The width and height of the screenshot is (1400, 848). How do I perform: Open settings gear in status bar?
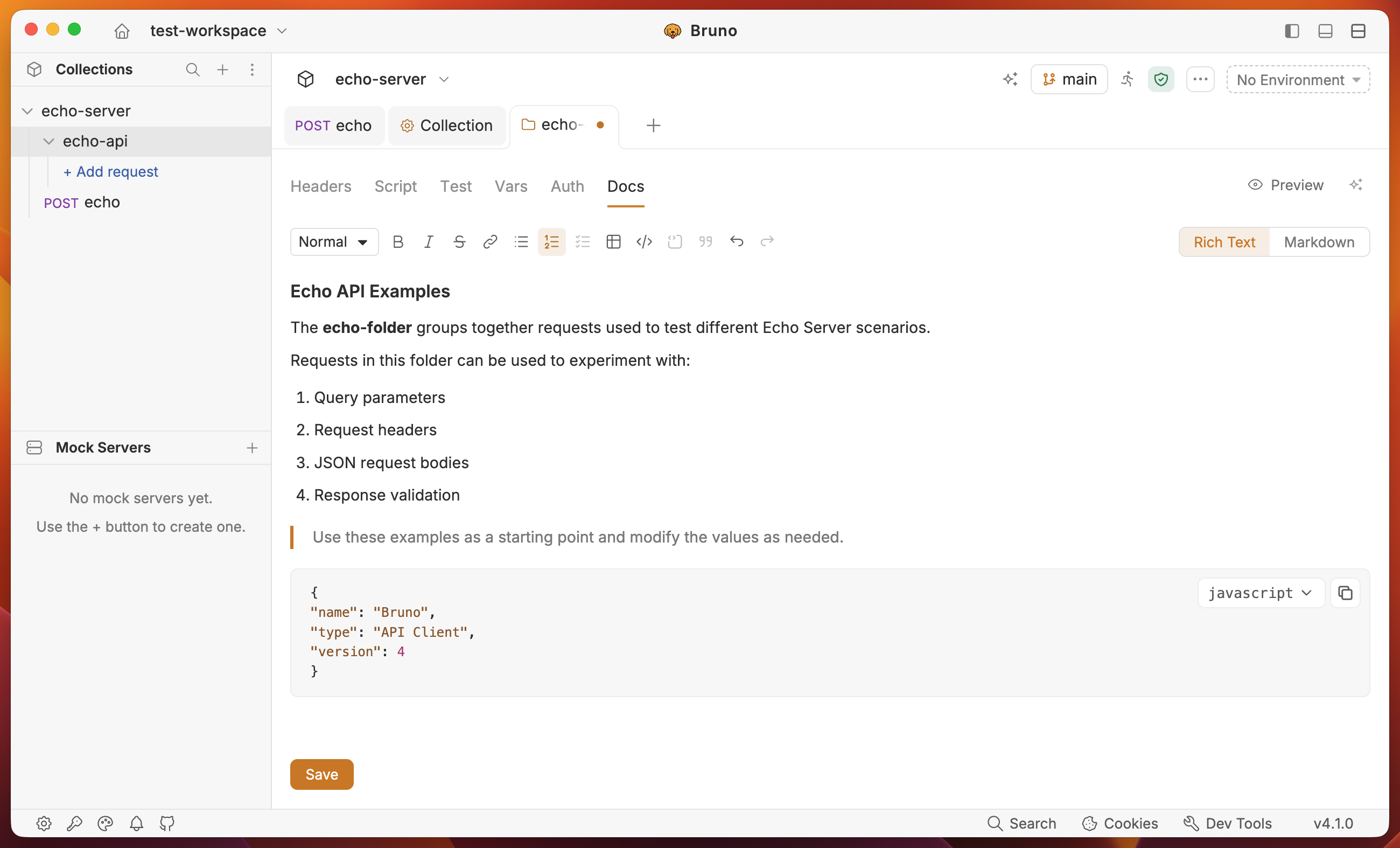pyautogui.click(x=44, y=824)
